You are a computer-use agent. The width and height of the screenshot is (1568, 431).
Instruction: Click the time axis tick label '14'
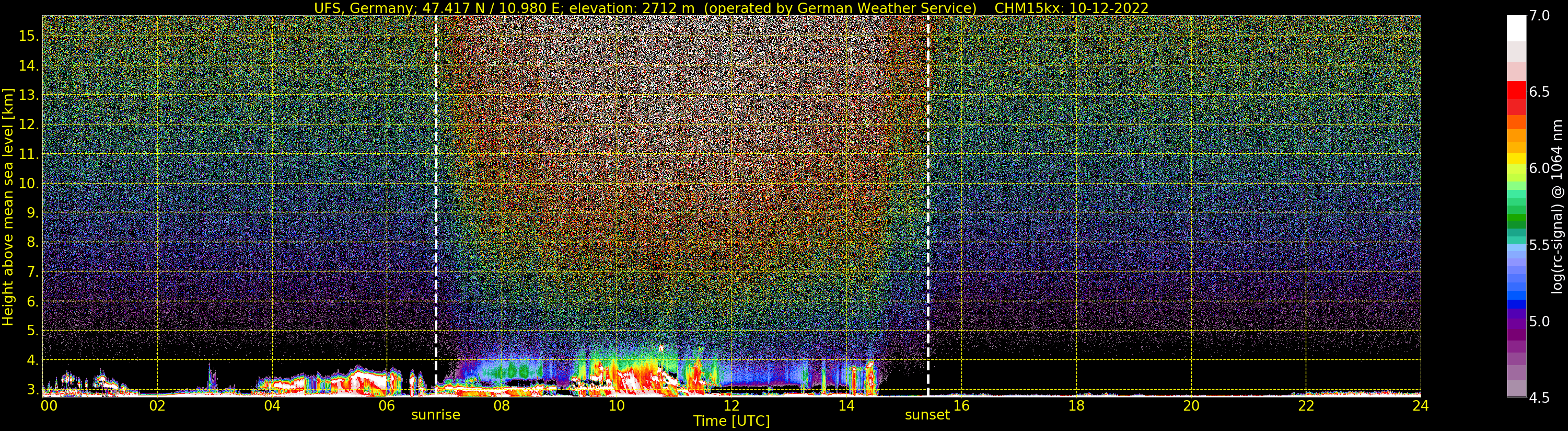click(x=846, y=406)
